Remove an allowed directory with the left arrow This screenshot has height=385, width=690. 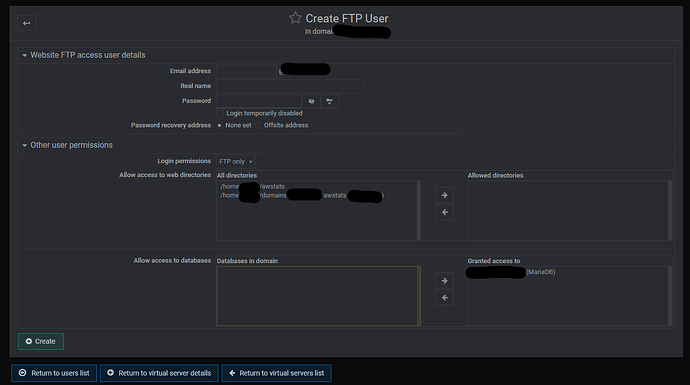click(x=444, y=212)
